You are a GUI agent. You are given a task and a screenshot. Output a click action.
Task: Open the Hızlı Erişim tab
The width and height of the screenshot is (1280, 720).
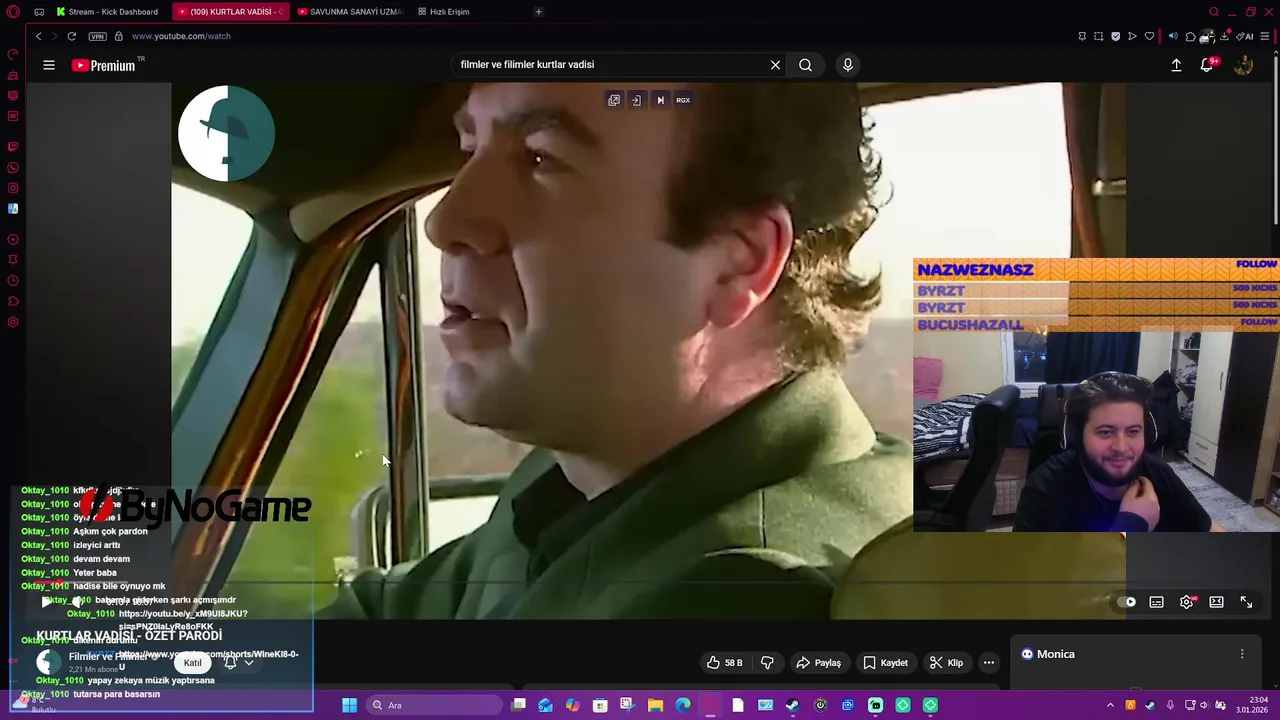[443, 12]
